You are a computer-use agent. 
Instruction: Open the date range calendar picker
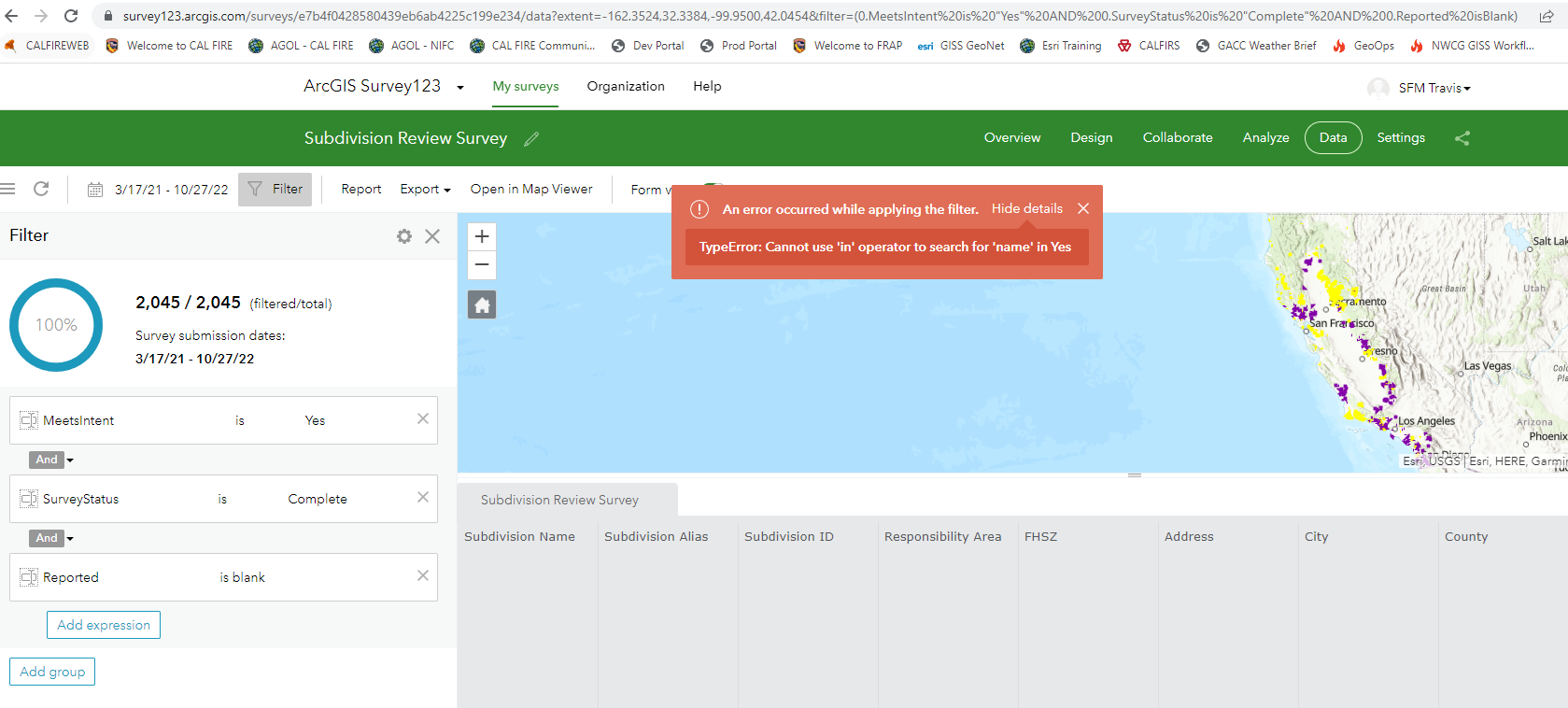tap(95, 190)
